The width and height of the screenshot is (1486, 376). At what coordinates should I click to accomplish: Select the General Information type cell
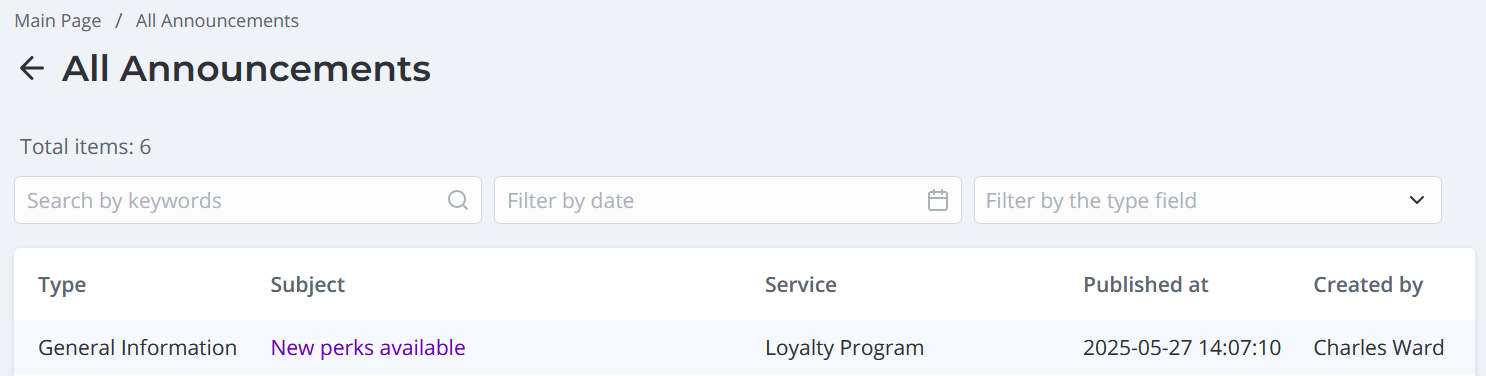138,348
